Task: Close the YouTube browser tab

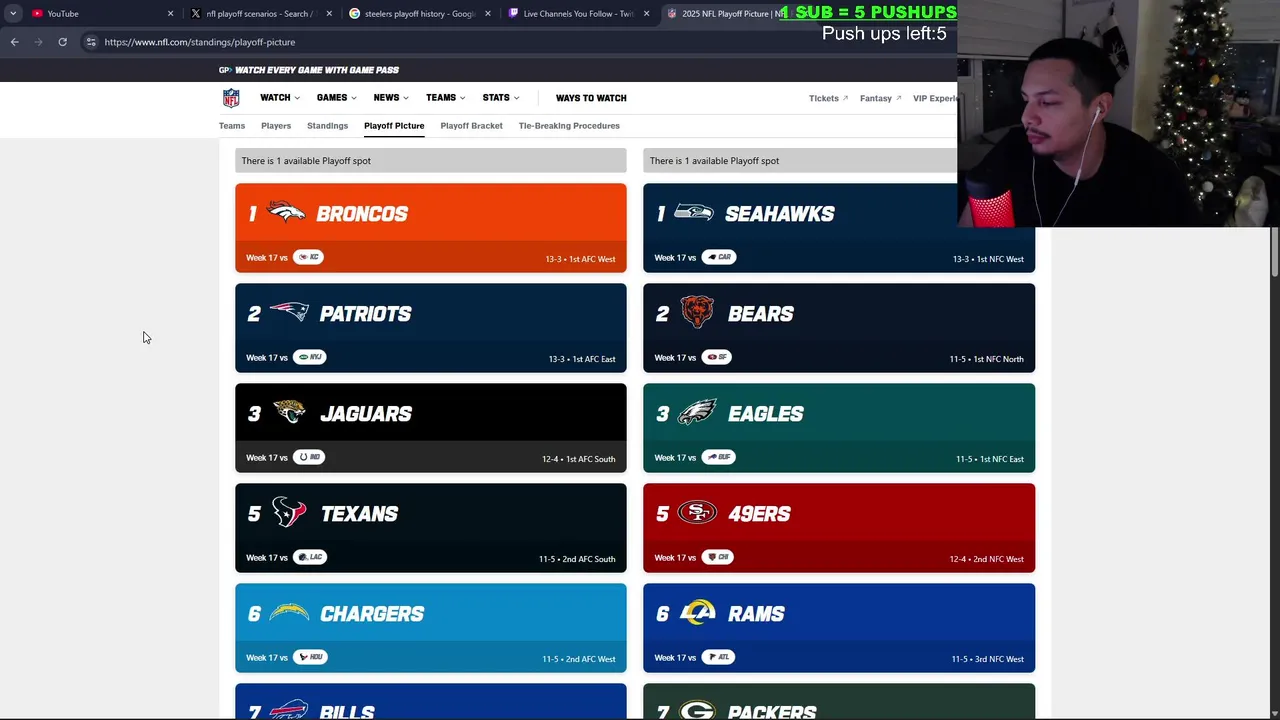Action: click(x=170, y=14)
